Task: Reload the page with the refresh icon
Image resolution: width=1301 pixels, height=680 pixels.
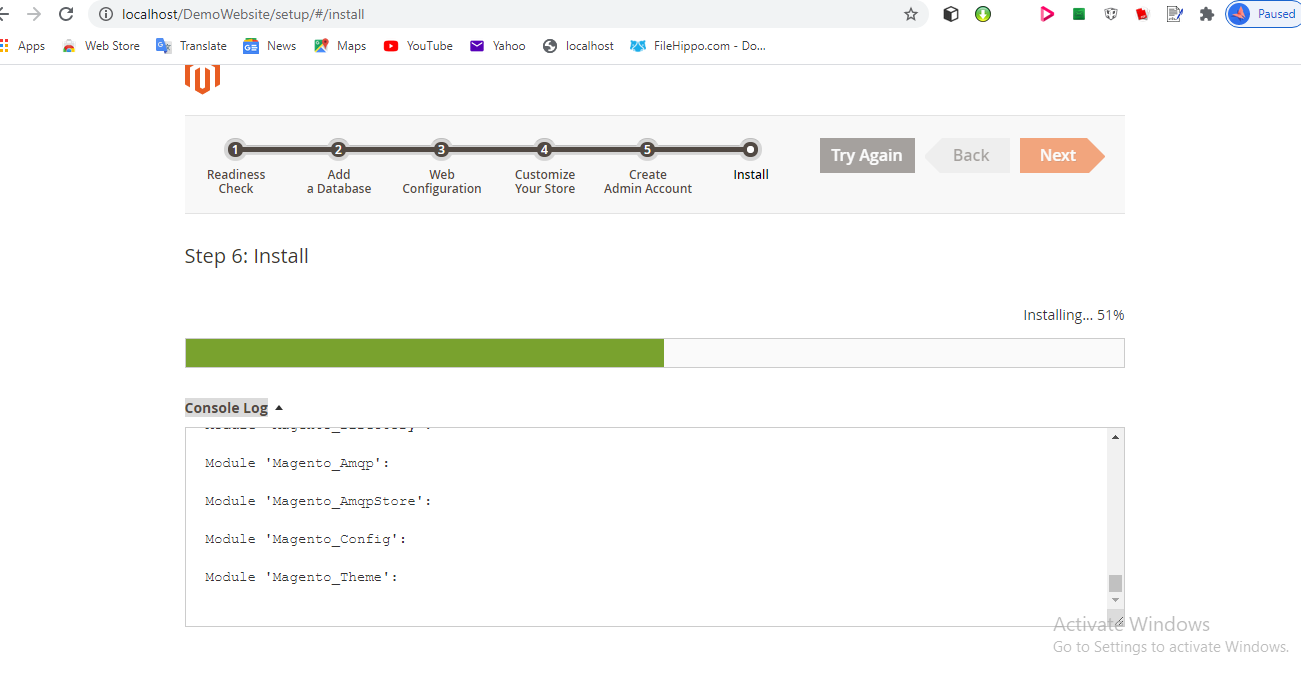Action: click(66, 14)
